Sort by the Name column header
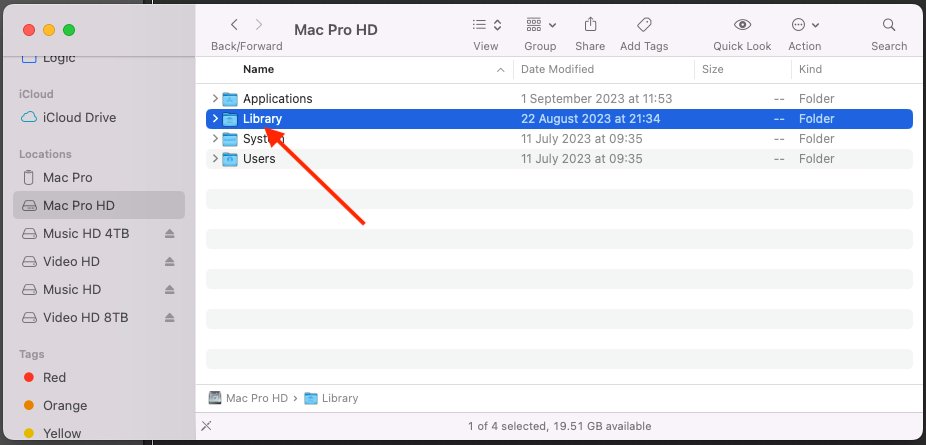Viewport: 926px width, 445px height. click(259, 69)
